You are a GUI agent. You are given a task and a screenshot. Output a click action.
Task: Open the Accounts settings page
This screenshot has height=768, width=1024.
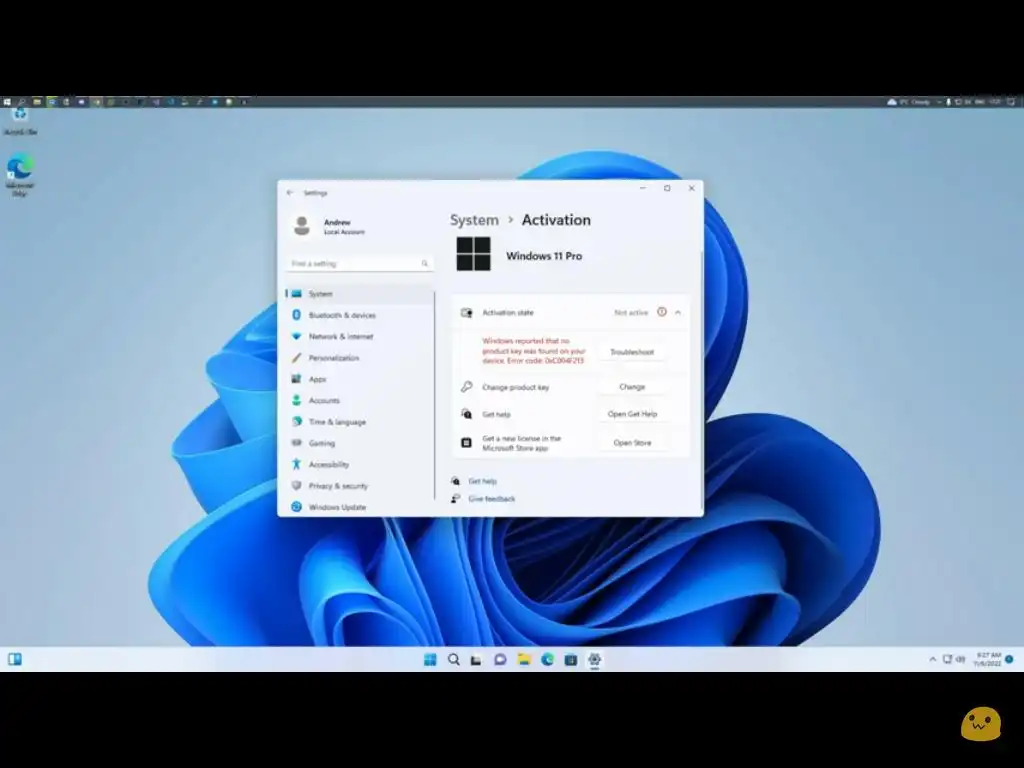(x=359, y=400)
